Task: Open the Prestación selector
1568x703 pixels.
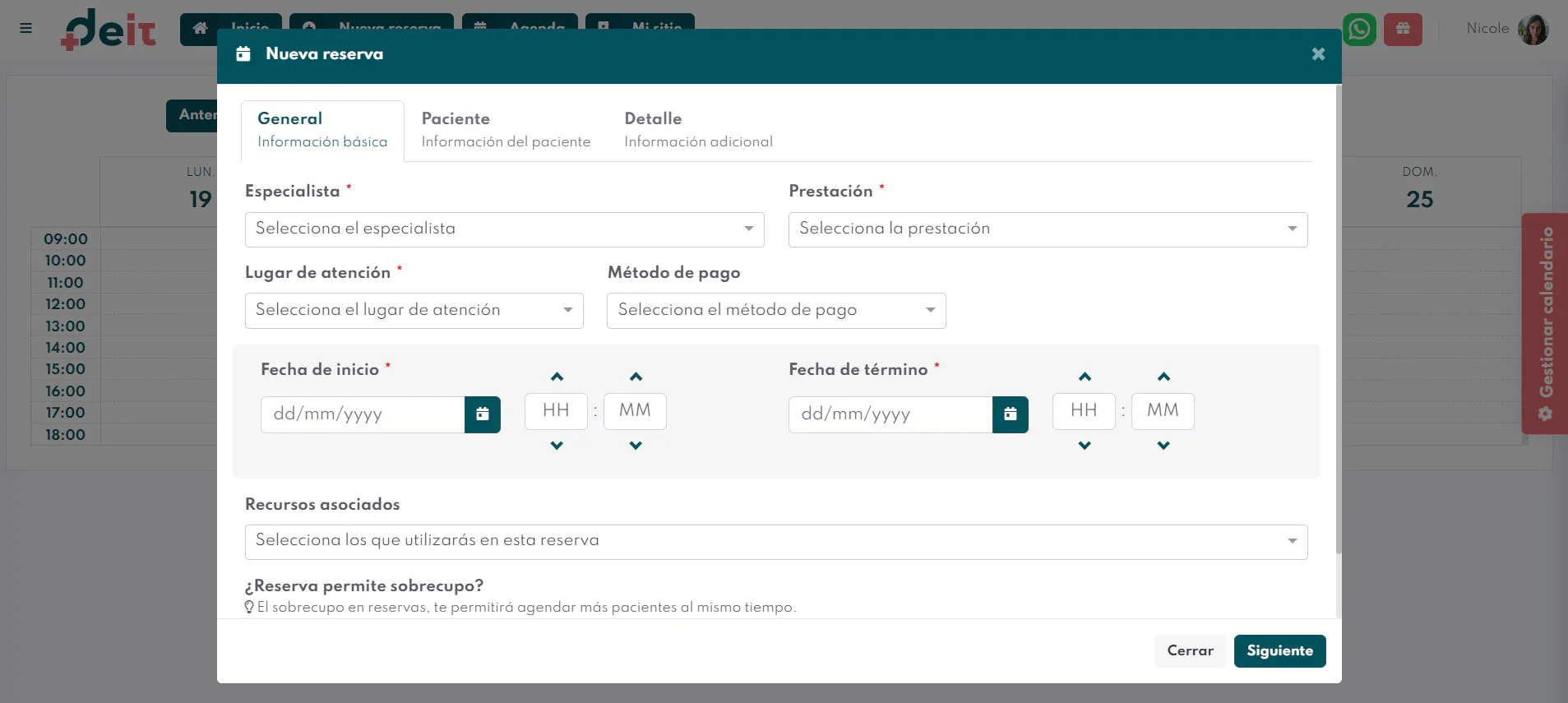Action: click(1048, 229)
